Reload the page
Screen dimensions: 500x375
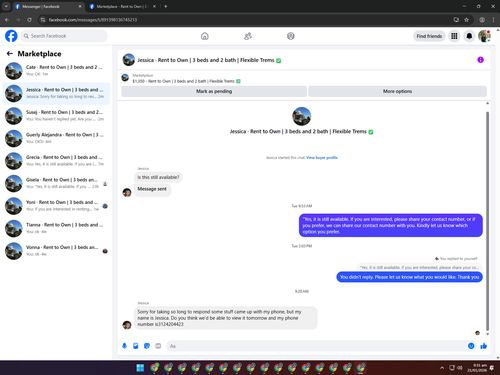pyautogui.click(x=29, y=20)
